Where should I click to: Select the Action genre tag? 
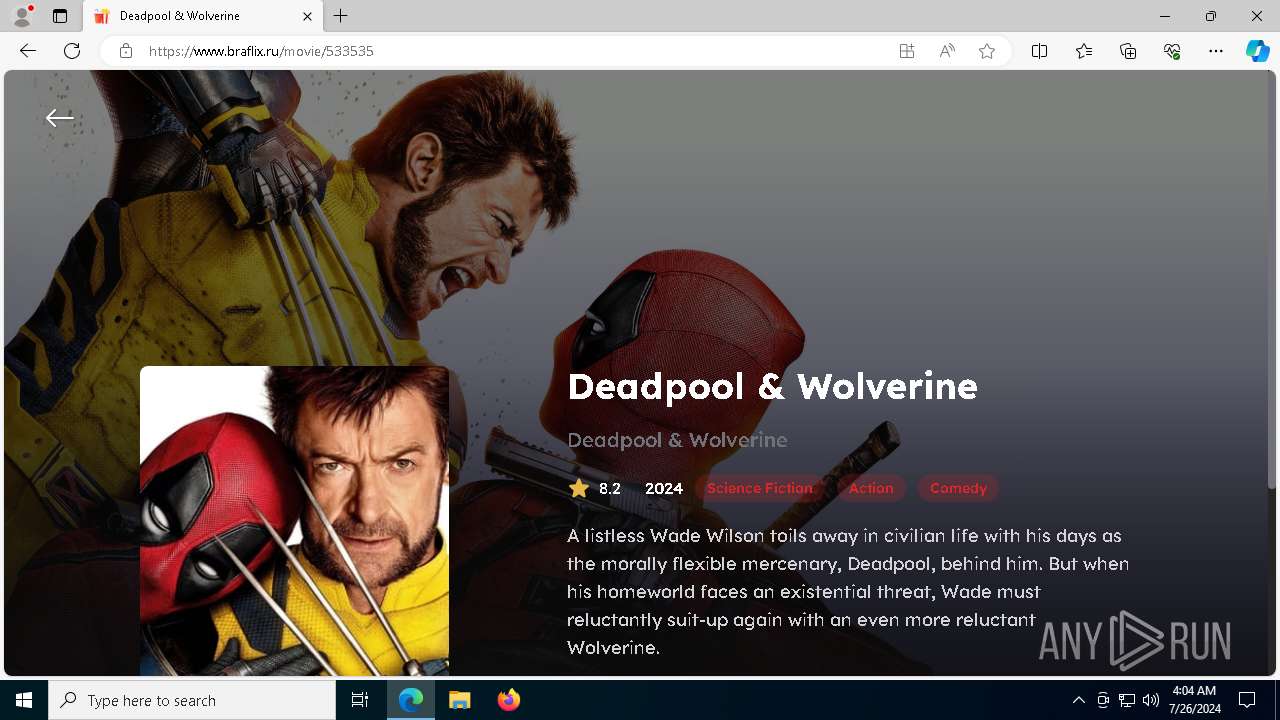point(871,488)
